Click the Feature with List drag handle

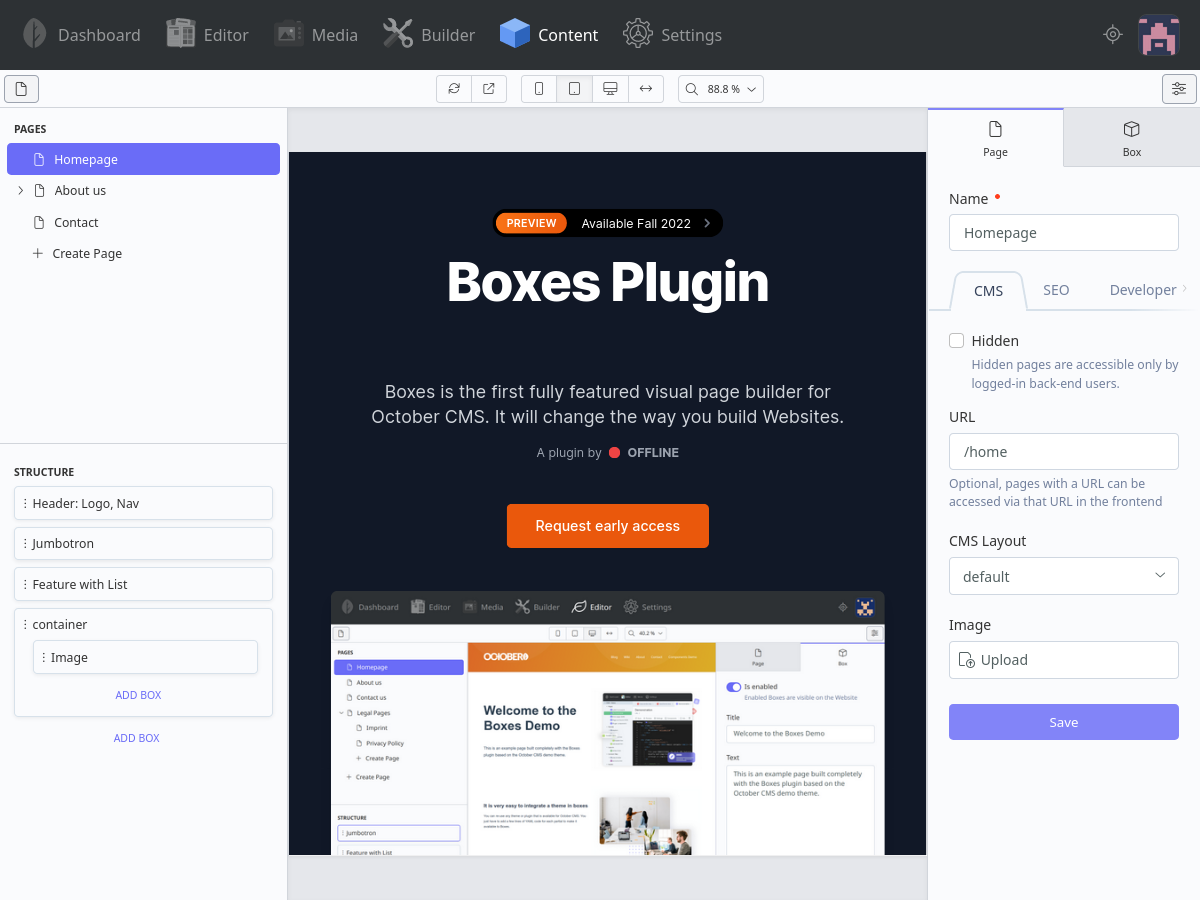click(x=25, y=584)
